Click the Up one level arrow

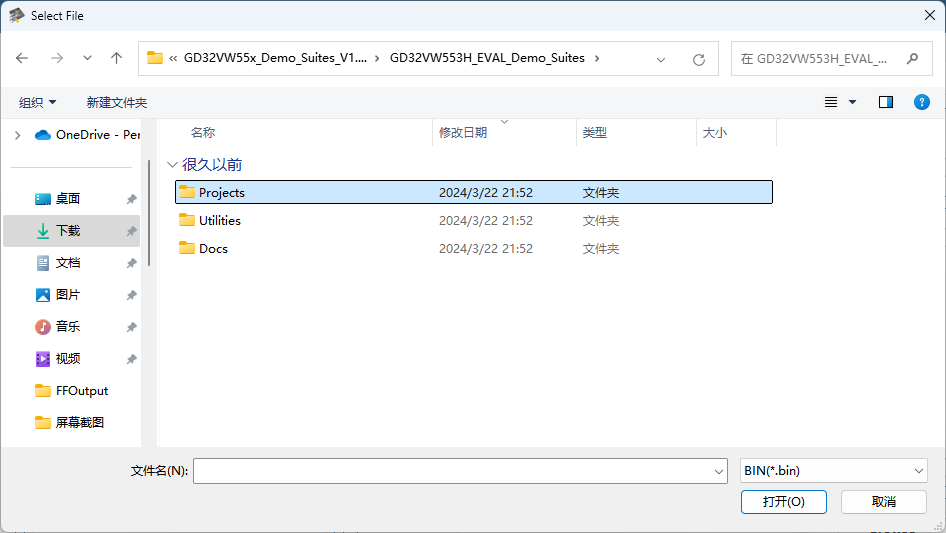point(116,58)
